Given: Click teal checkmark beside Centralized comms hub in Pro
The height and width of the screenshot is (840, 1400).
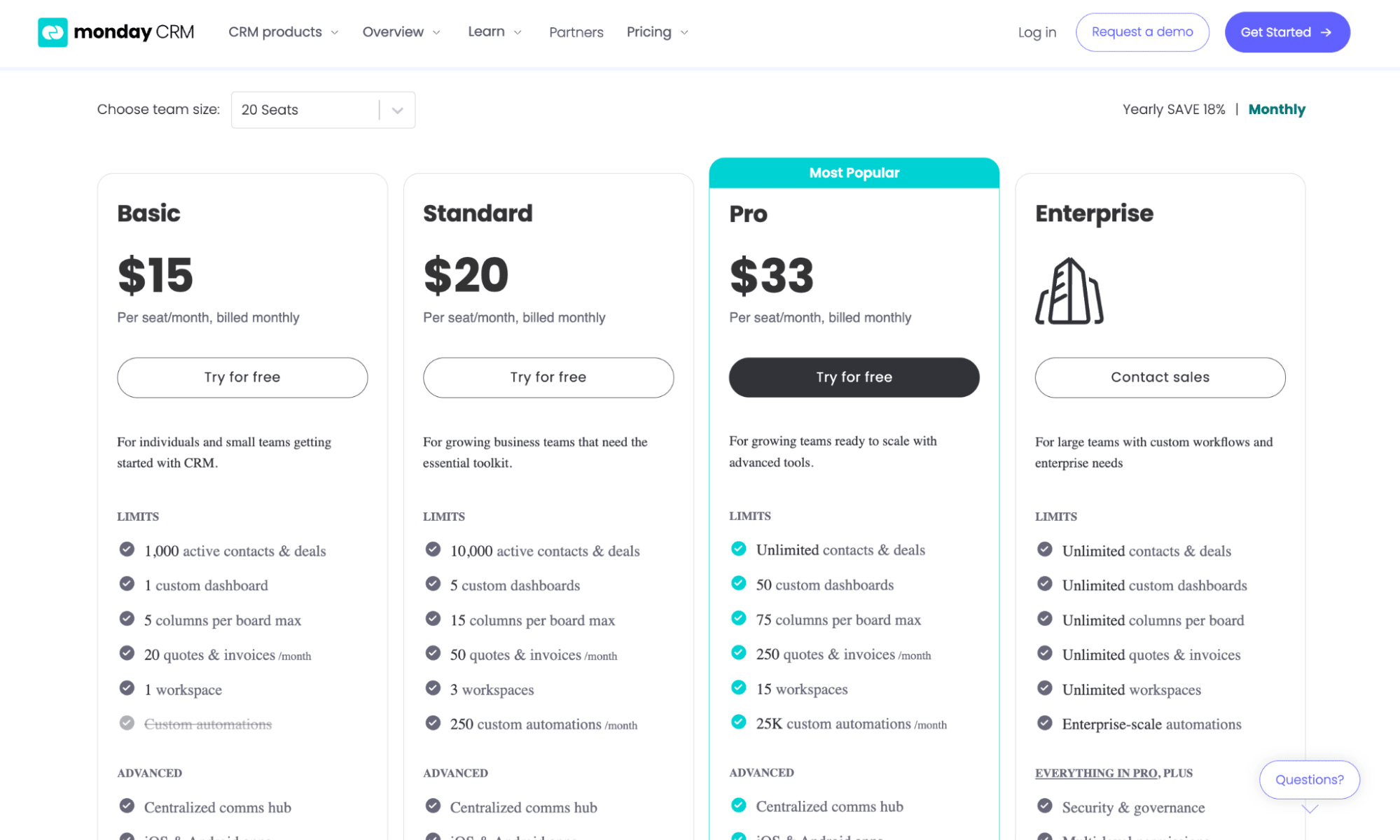Looking at the screenshot, I should point(738,806).
